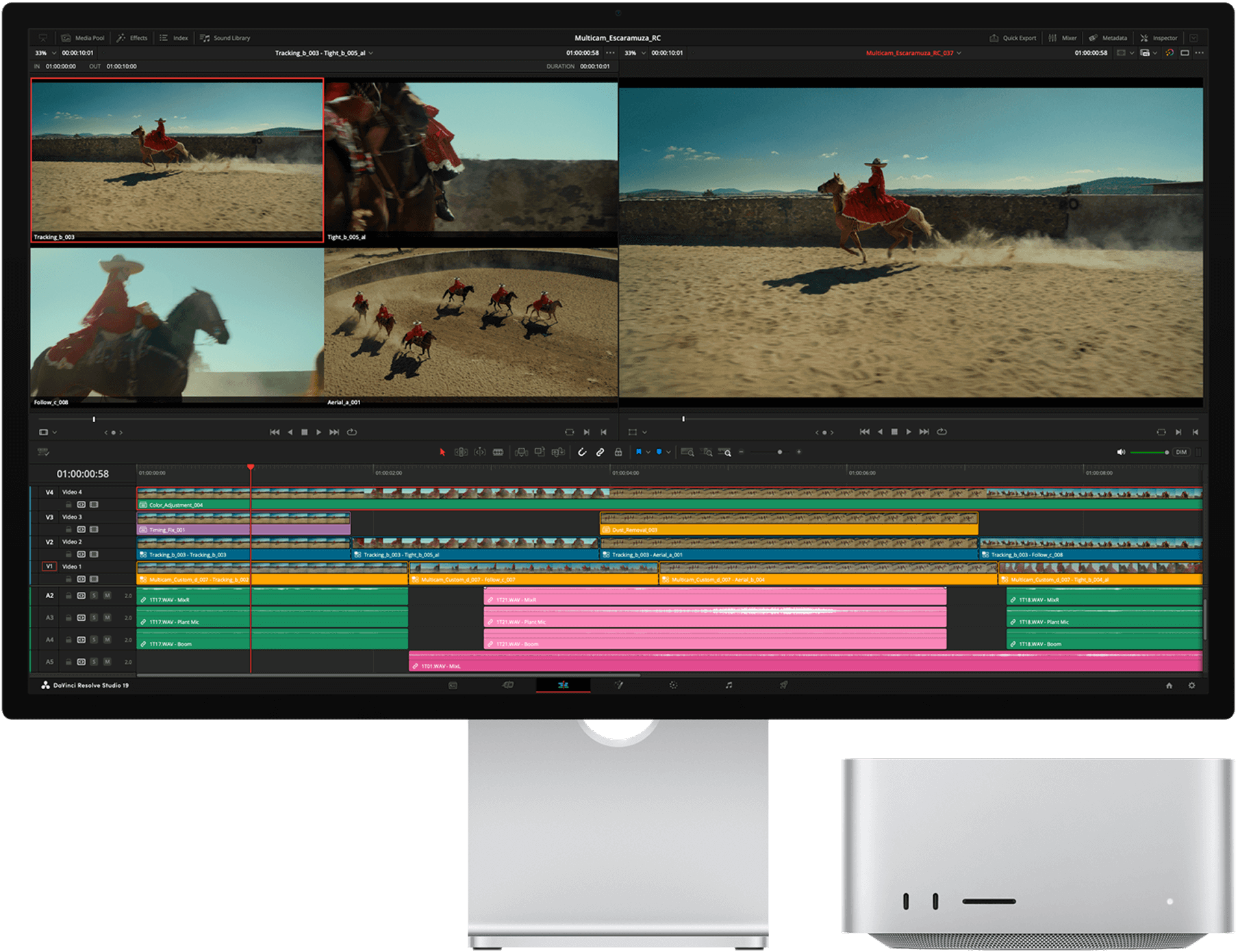This screenshot has width=1238, height=952.
Task: Open source viewer mode dropdown below scrubber
Action: tap(48, 433)
